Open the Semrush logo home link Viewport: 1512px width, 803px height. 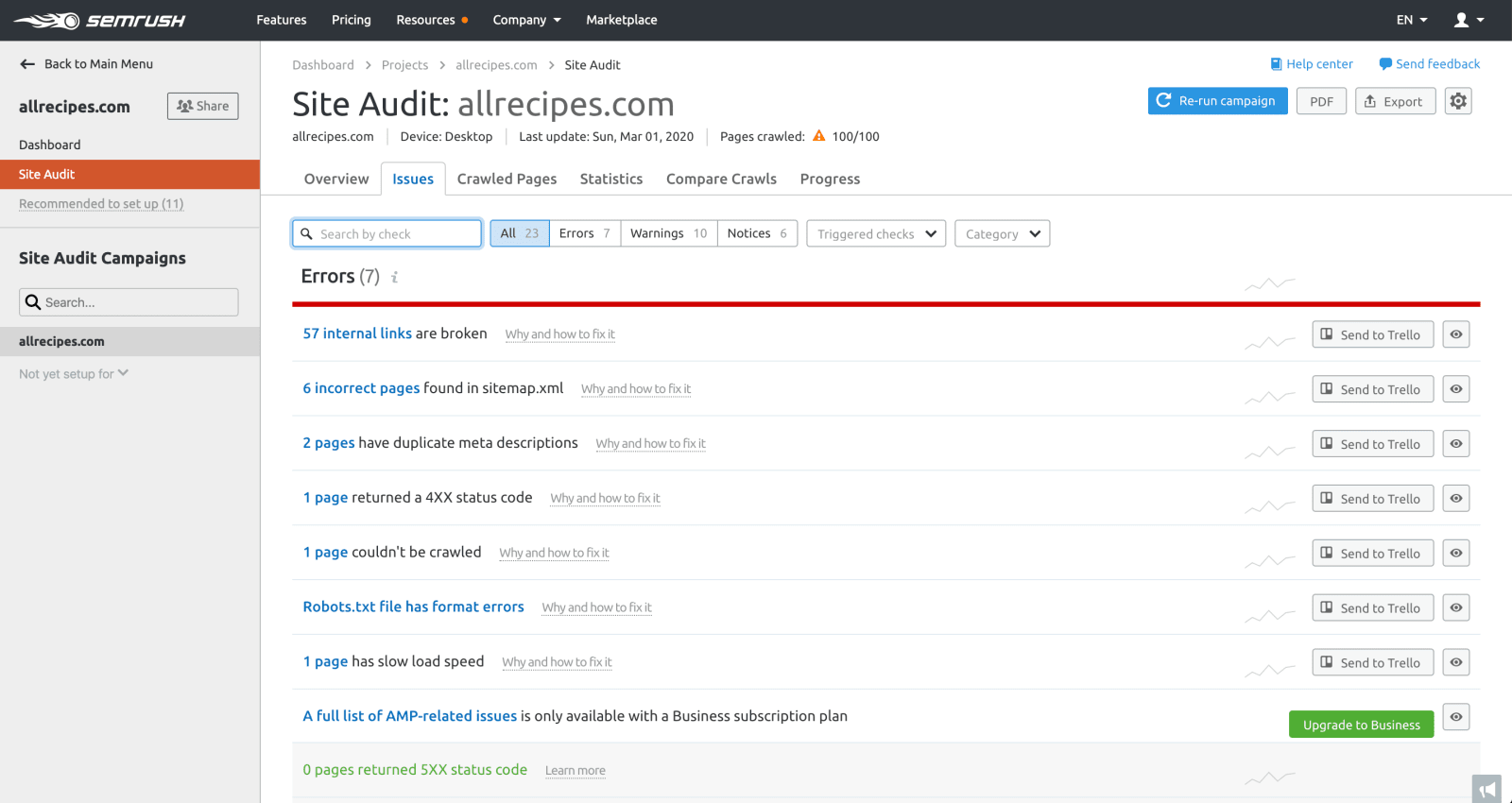click(x=99, y=20)
